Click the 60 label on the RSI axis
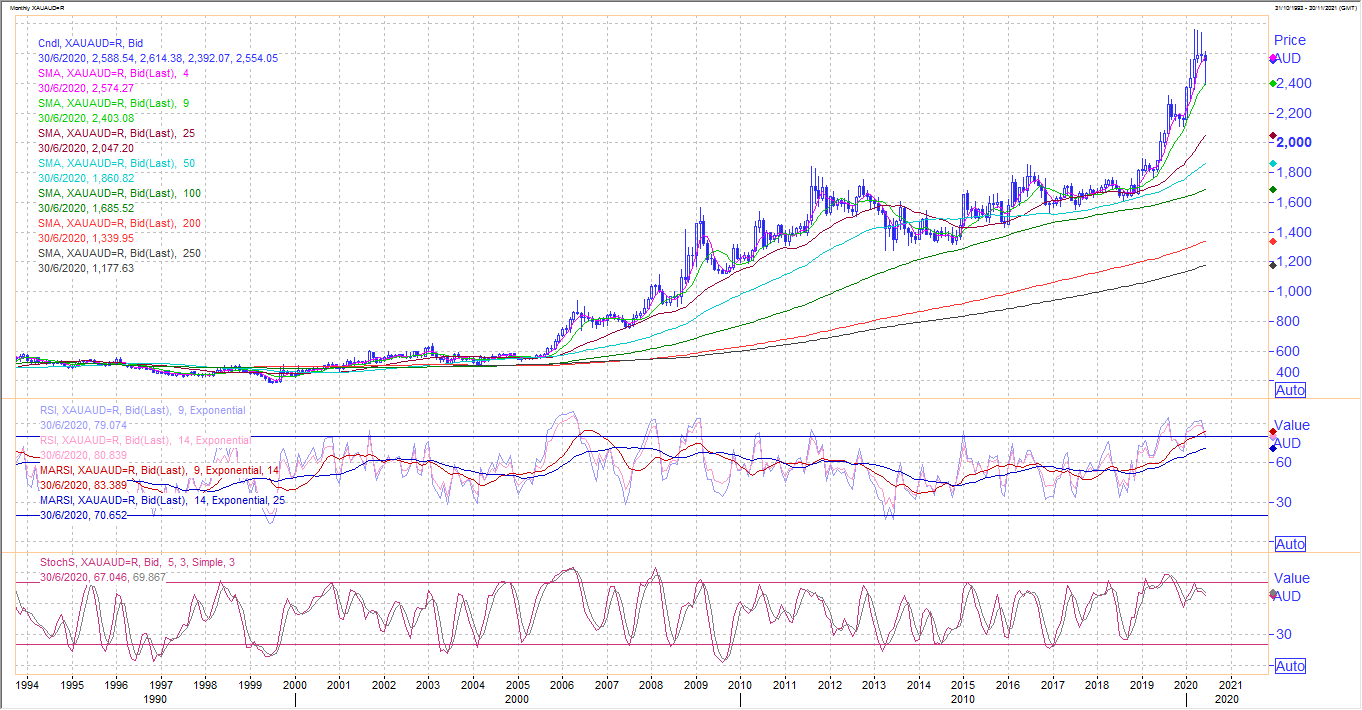Image resolution: width=1362 pixels, height=710 pixels. (x=1284, y=462)
